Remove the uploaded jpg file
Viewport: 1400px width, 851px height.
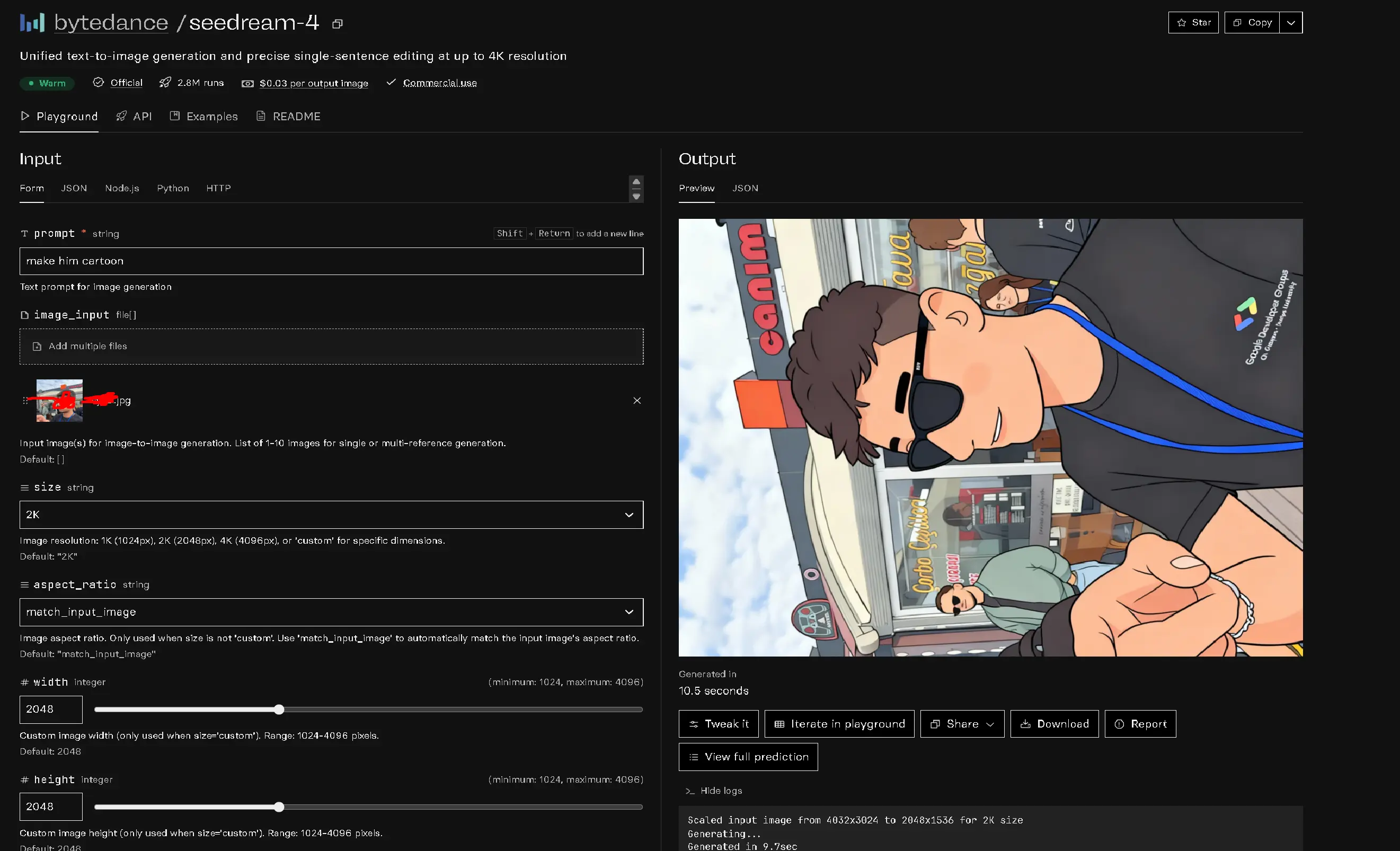pyautogui.click(x=636, y=401)
